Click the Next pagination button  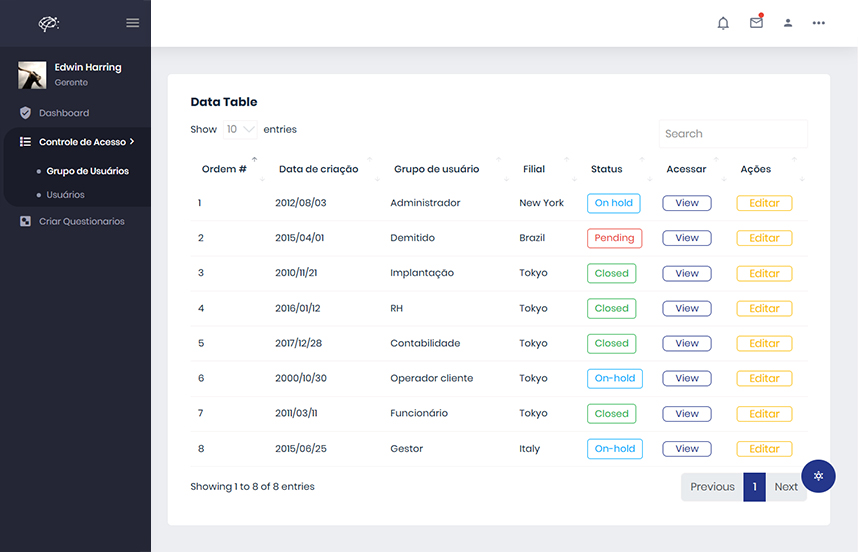[x=786, y=487]
